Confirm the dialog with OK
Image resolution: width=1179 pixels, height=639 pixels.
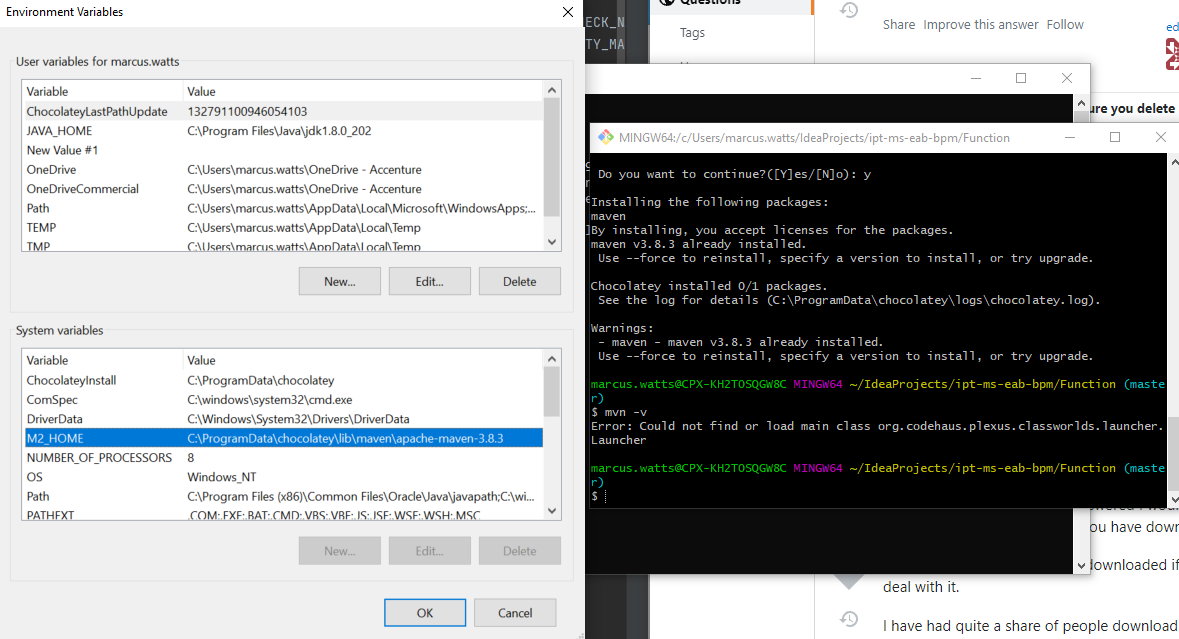(x=425, y=613)
